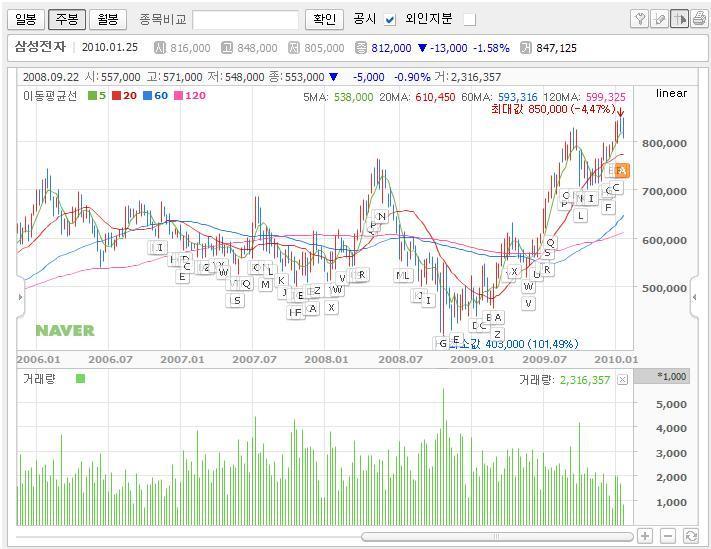This screenshot has width=711, height=549.
Task: Click the 확인 confirm button
Action: pos(324,19)
